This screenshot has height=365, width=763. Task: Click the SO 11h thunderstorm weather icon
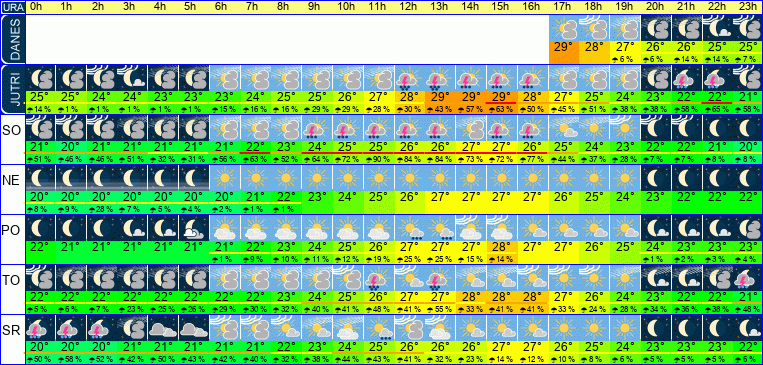(379, 128)
